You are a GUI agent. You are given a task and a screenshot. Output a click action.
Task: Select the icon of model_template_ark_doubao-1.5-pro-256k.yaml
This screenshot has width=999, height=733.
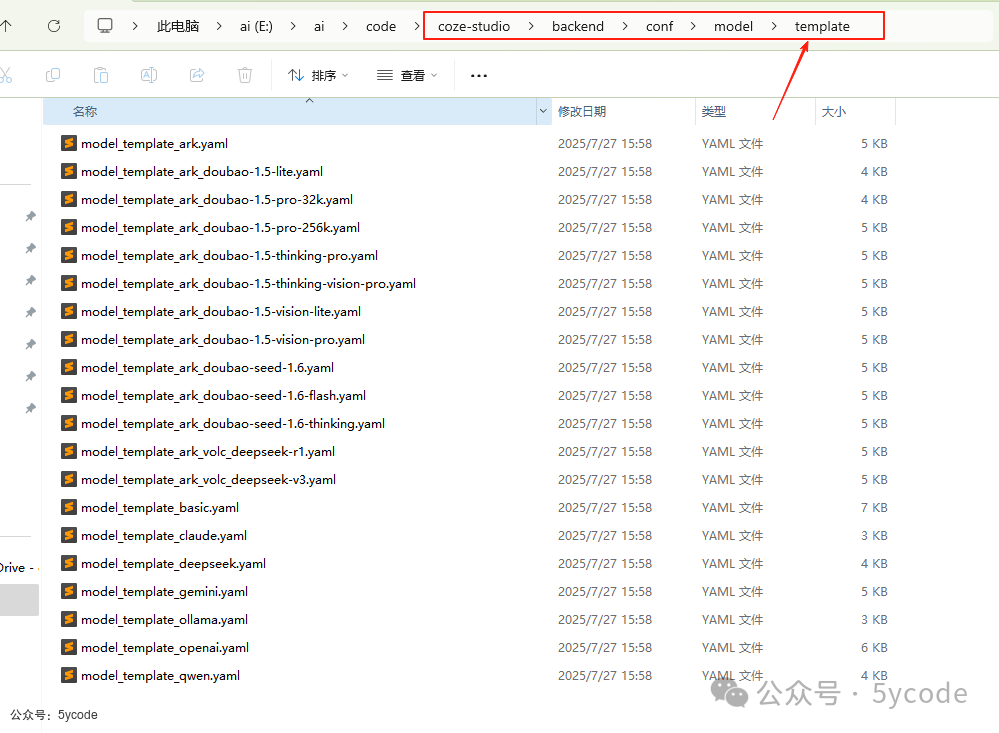point(69,227)
